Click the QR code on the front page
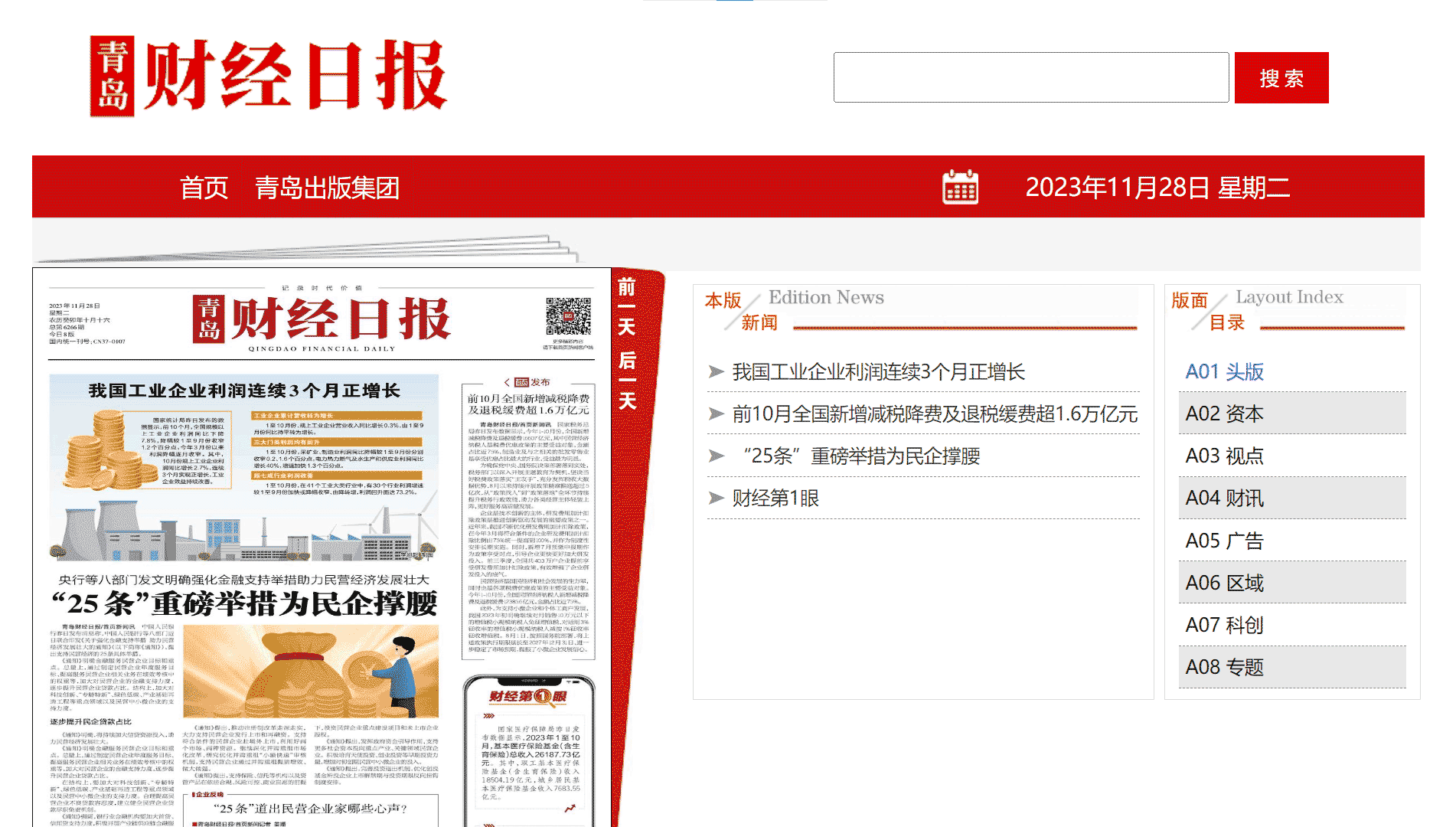 [568, 316]
